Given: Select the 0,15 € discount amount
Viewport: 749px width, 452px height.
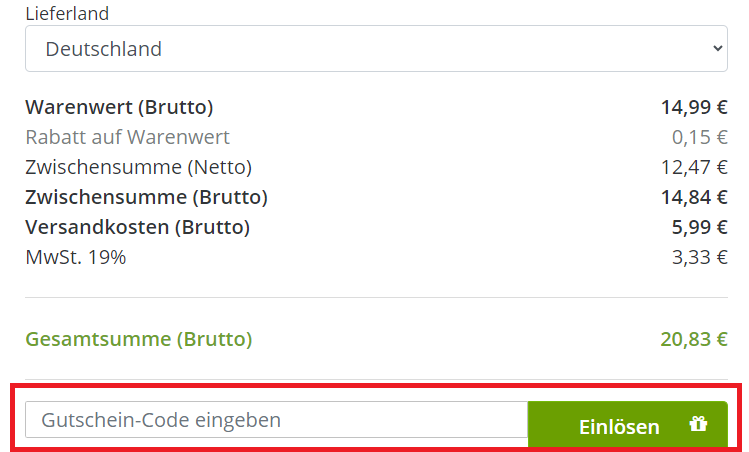Looking at the screenshot, I should (699, 137).
